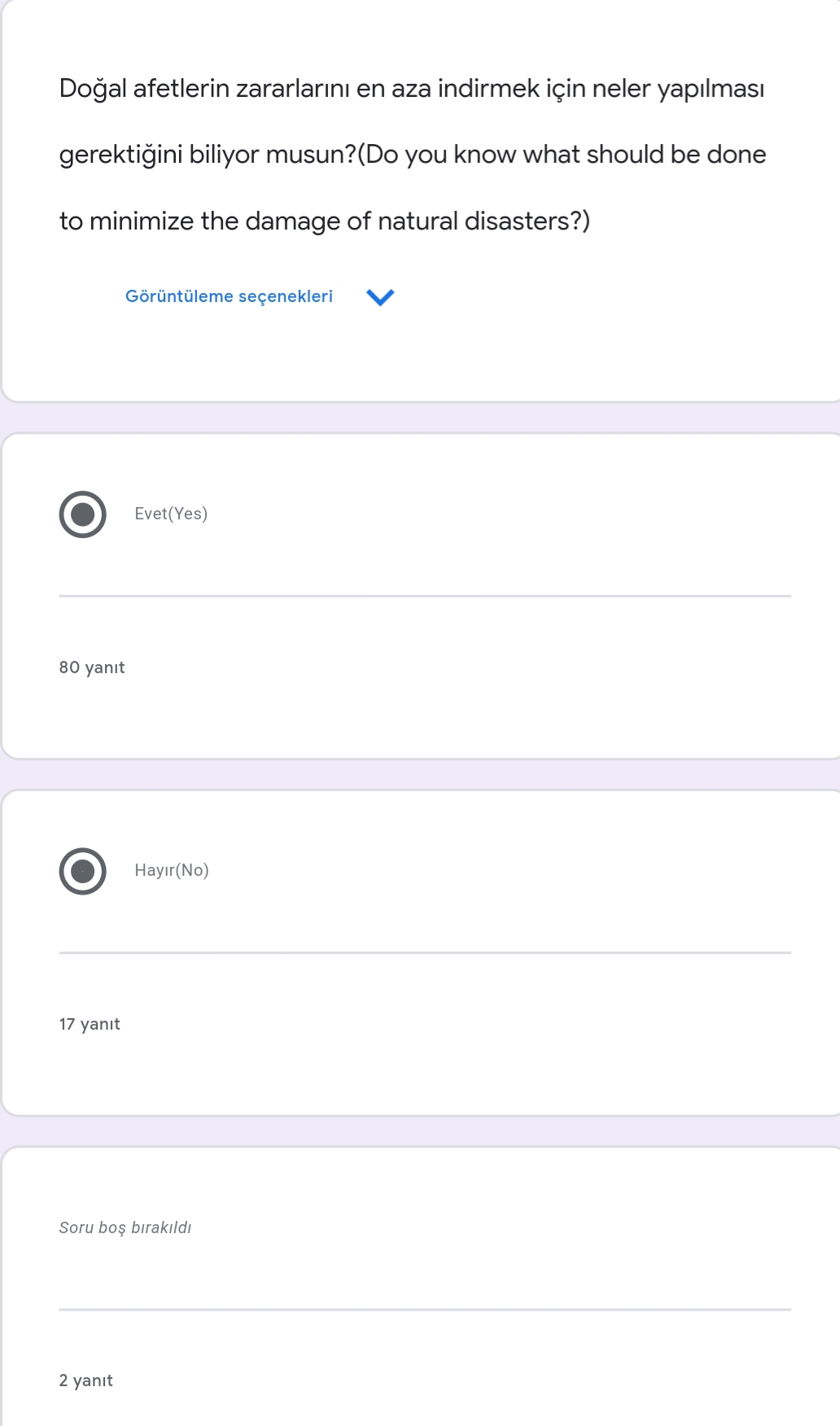The height and width of the screenshot is (1426, 840).
Task: Select the Hayır(No) radio button
Action: [83, 871]
